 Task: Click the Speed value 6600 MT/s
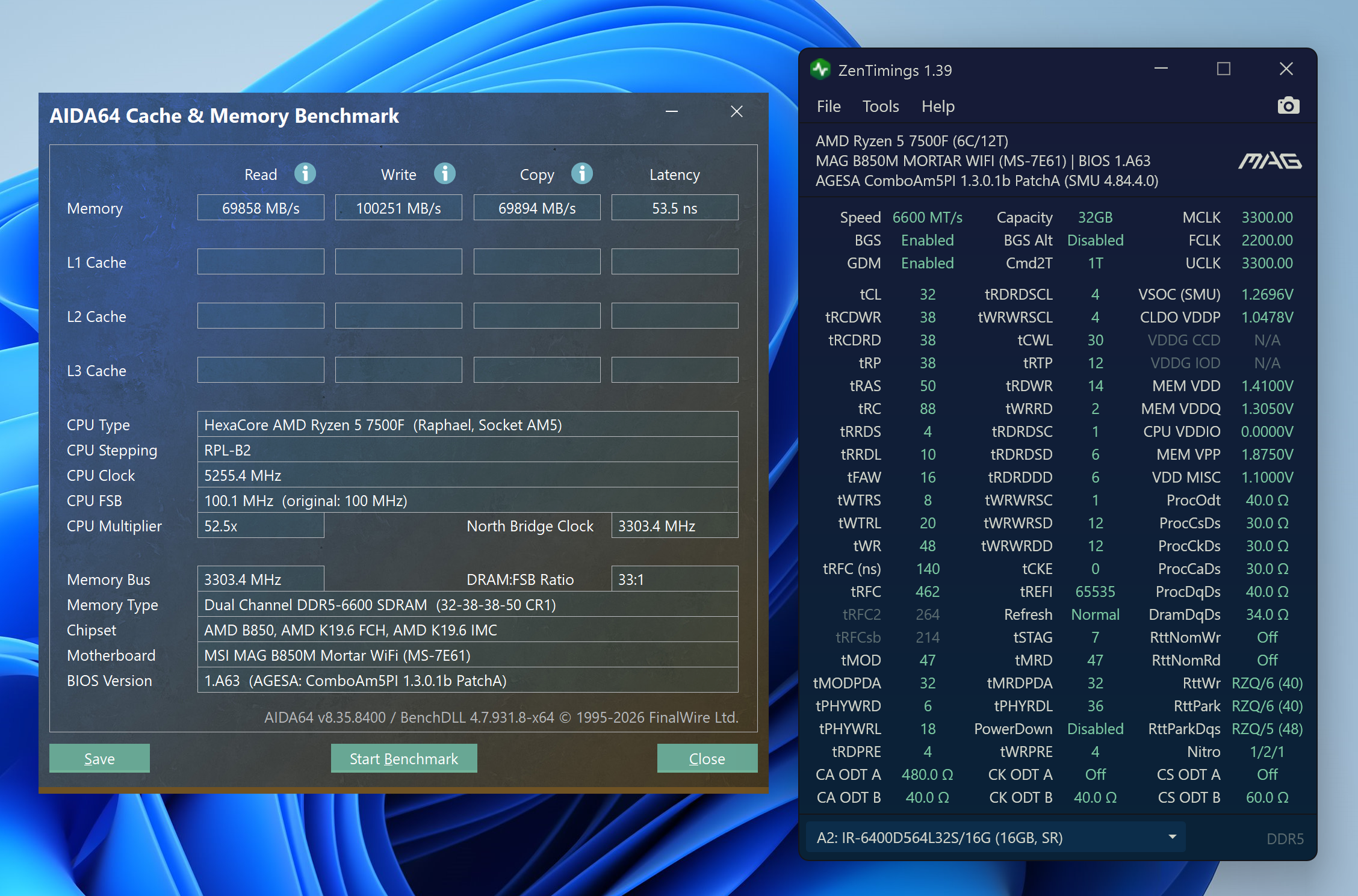click(928, 217)
